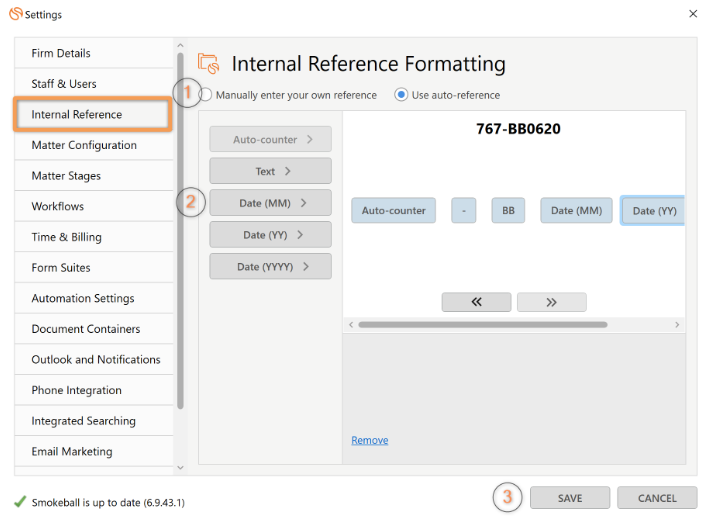709x521 pixels.
Task: Add Text element to reference
Action: 270,171
